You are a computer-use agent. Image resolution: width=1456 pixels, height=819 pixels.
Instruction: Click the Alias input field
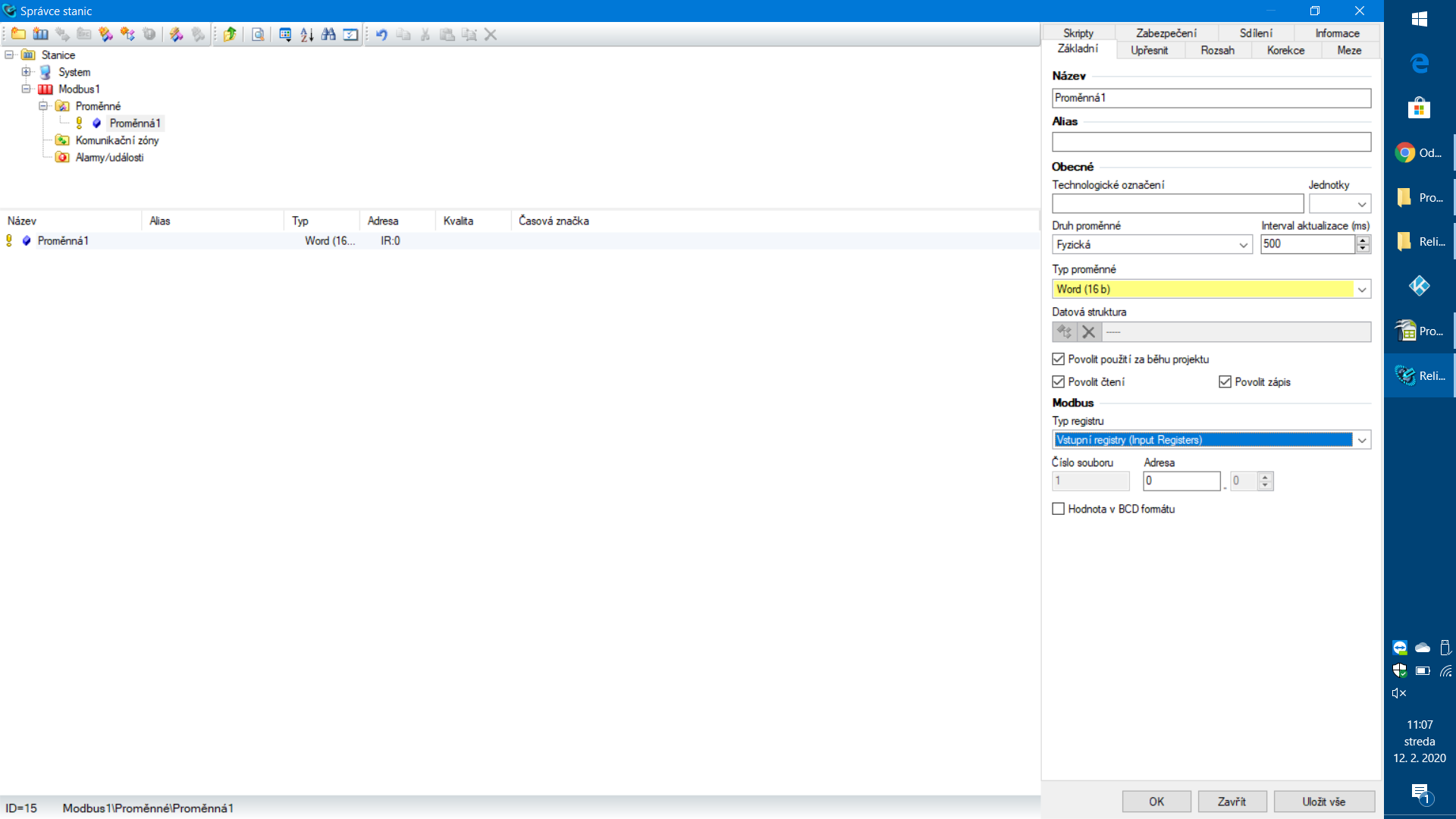[x=1210, y=142]
